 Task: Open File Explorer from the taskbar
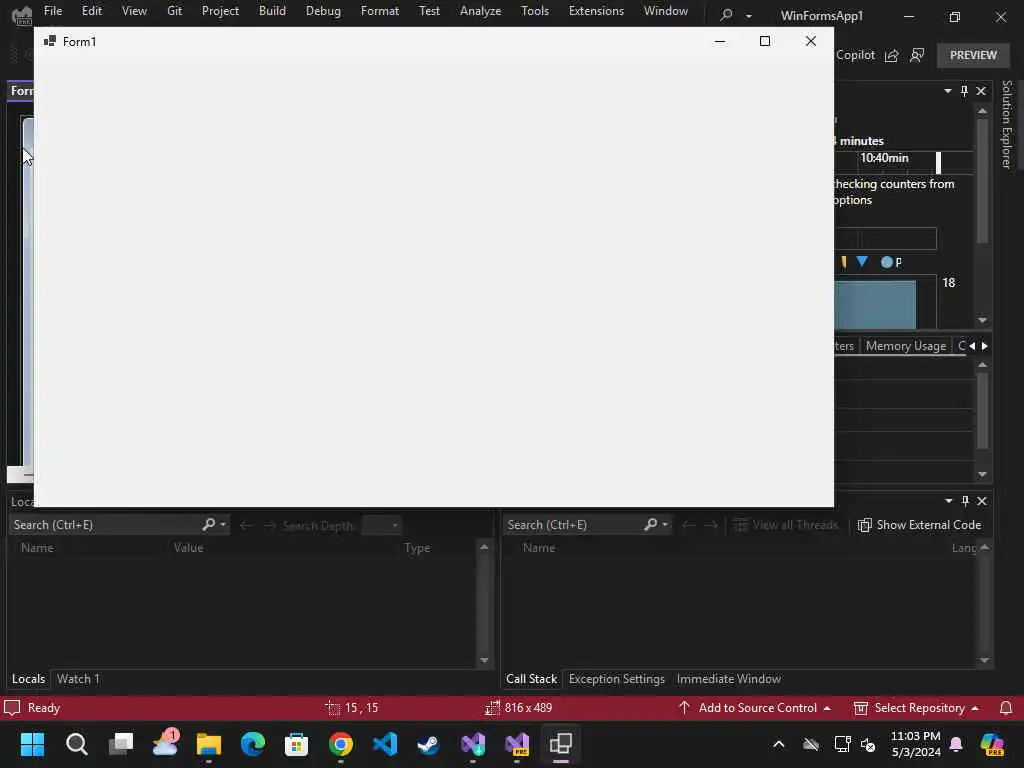209,744
